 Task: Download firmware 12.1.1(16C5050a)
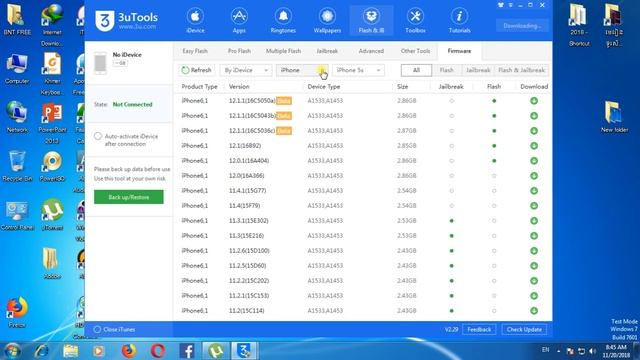click(x=534, y=101)
